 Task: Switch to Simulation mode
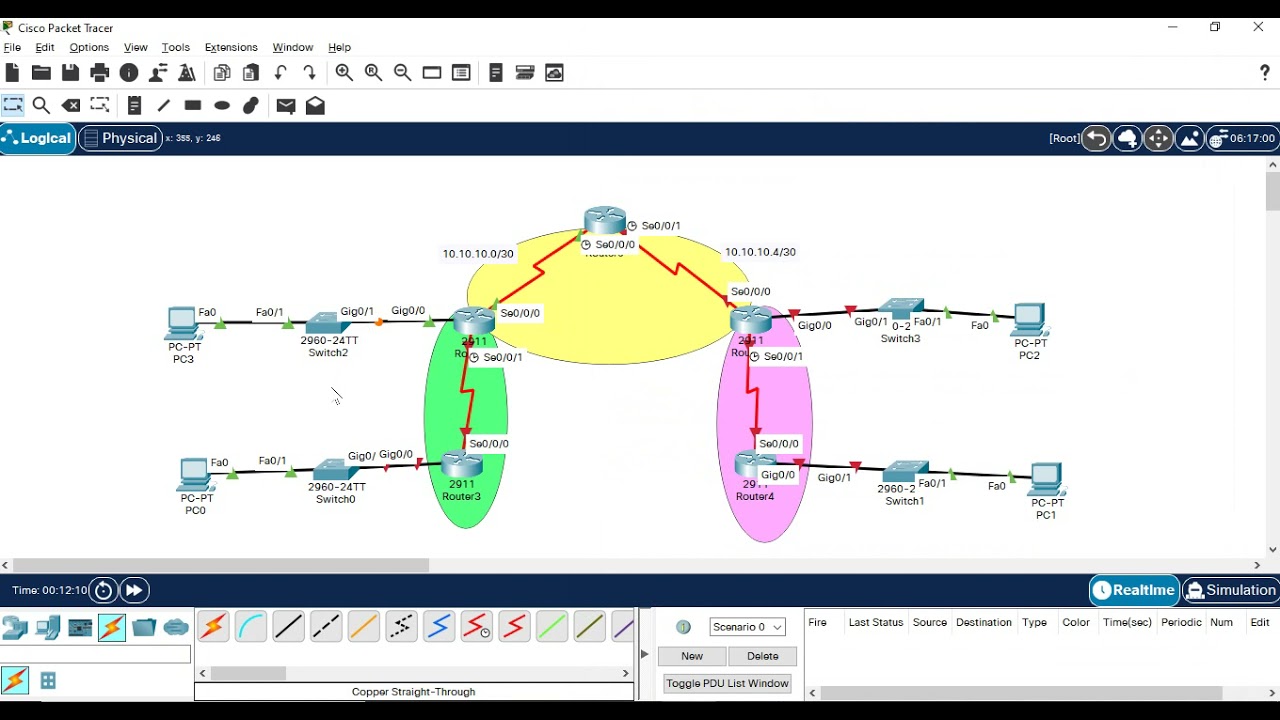click(x=1230, y=590)
